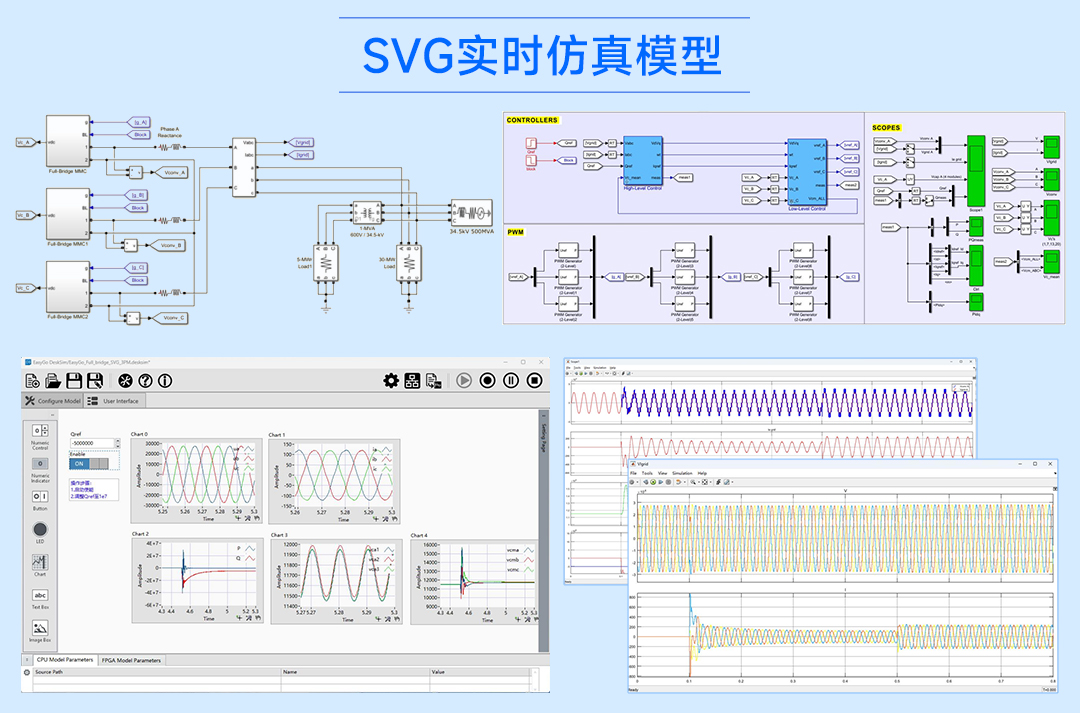
Task: Stop the simulation with the square button
Action: pyautogui.click(x=534, y=380)
